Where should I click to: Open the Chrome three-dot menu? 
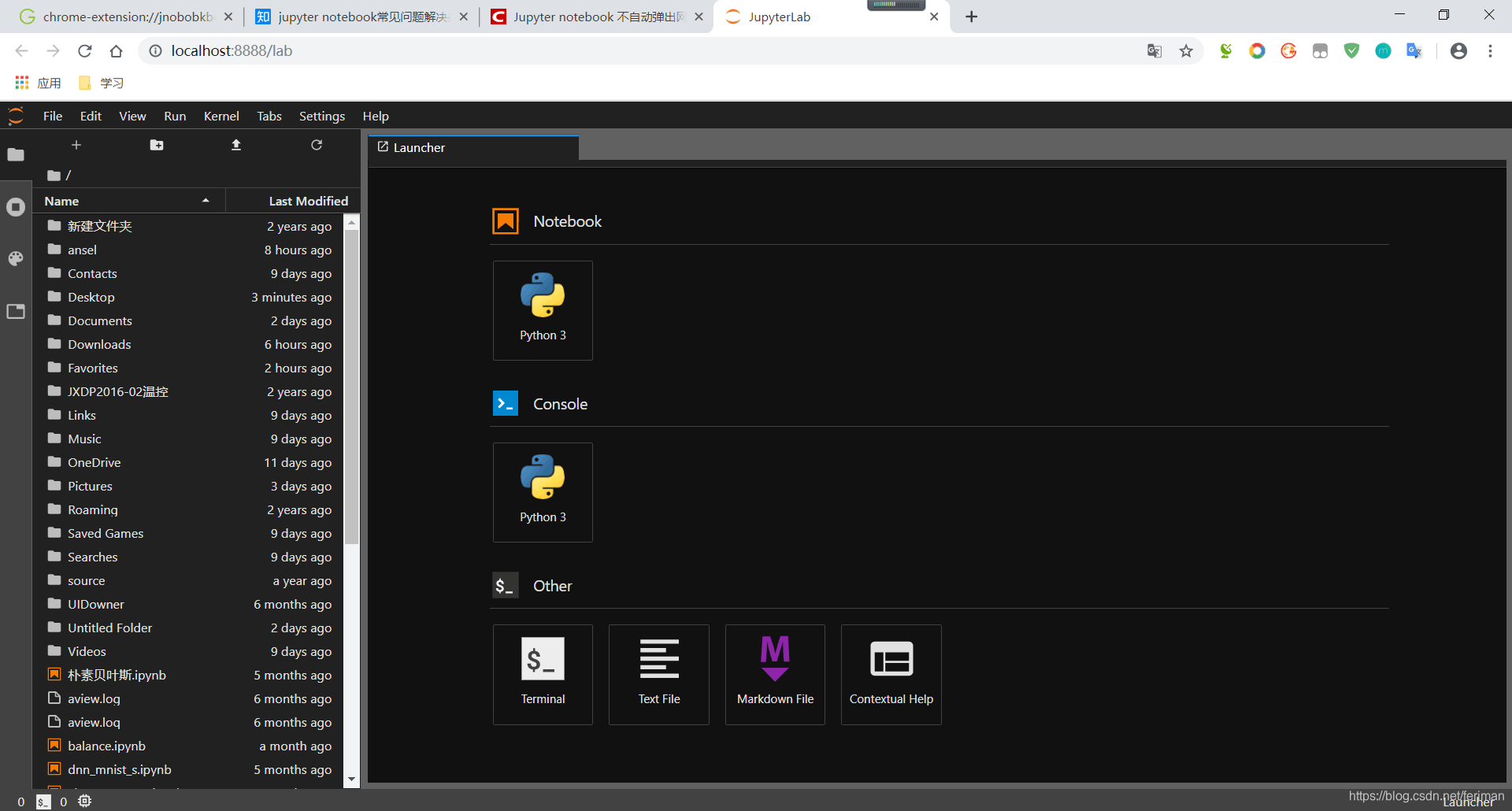tap(1490, 51)
